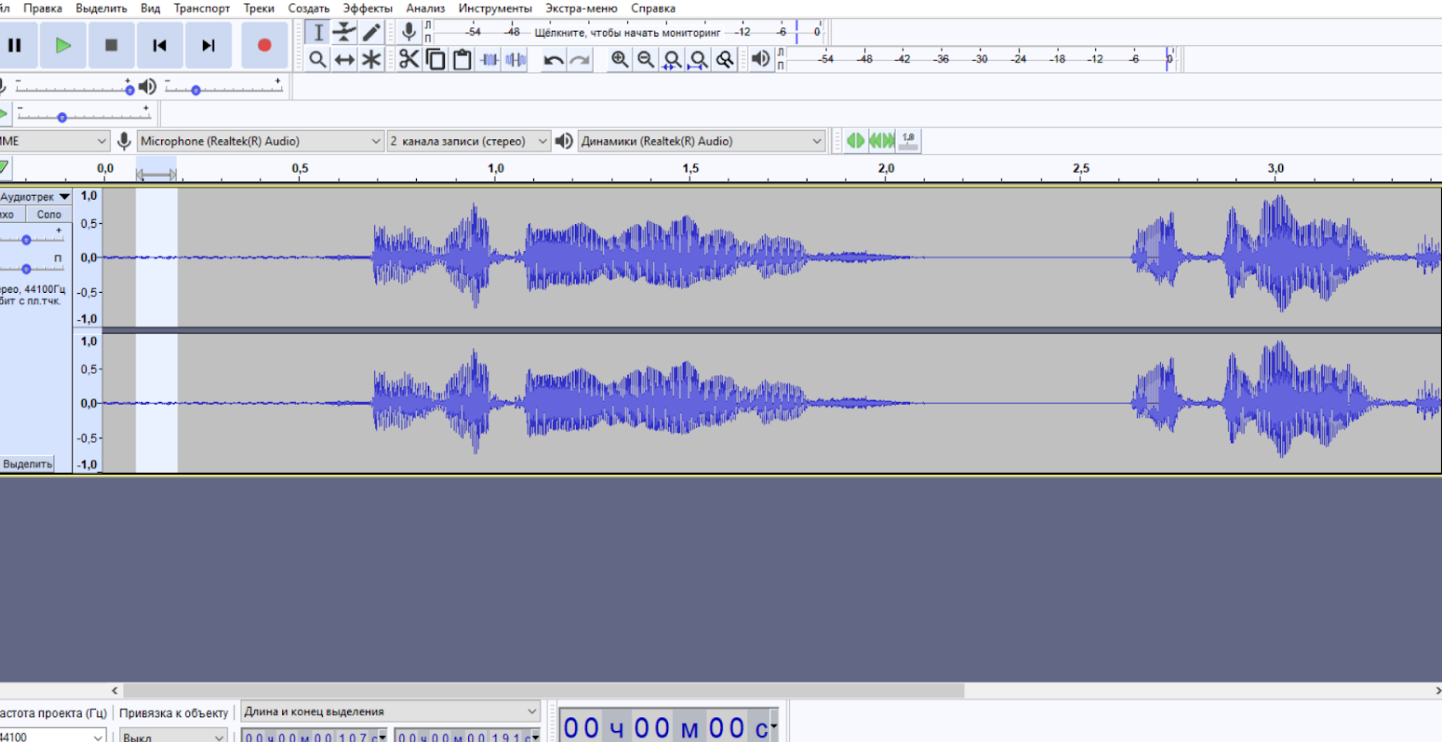Redo the last undone action

[580, 60]
